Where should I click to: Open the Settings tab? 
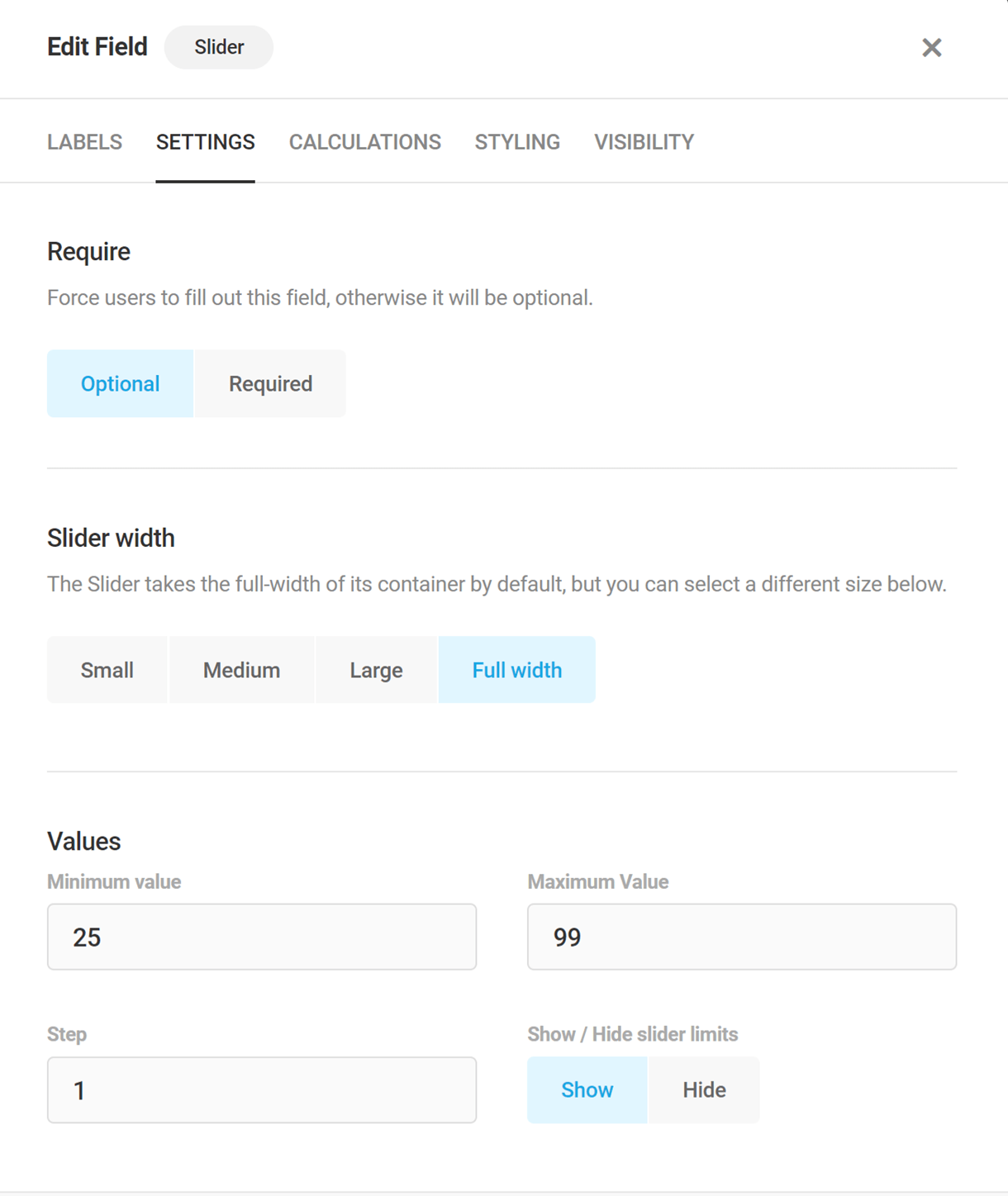205,142
